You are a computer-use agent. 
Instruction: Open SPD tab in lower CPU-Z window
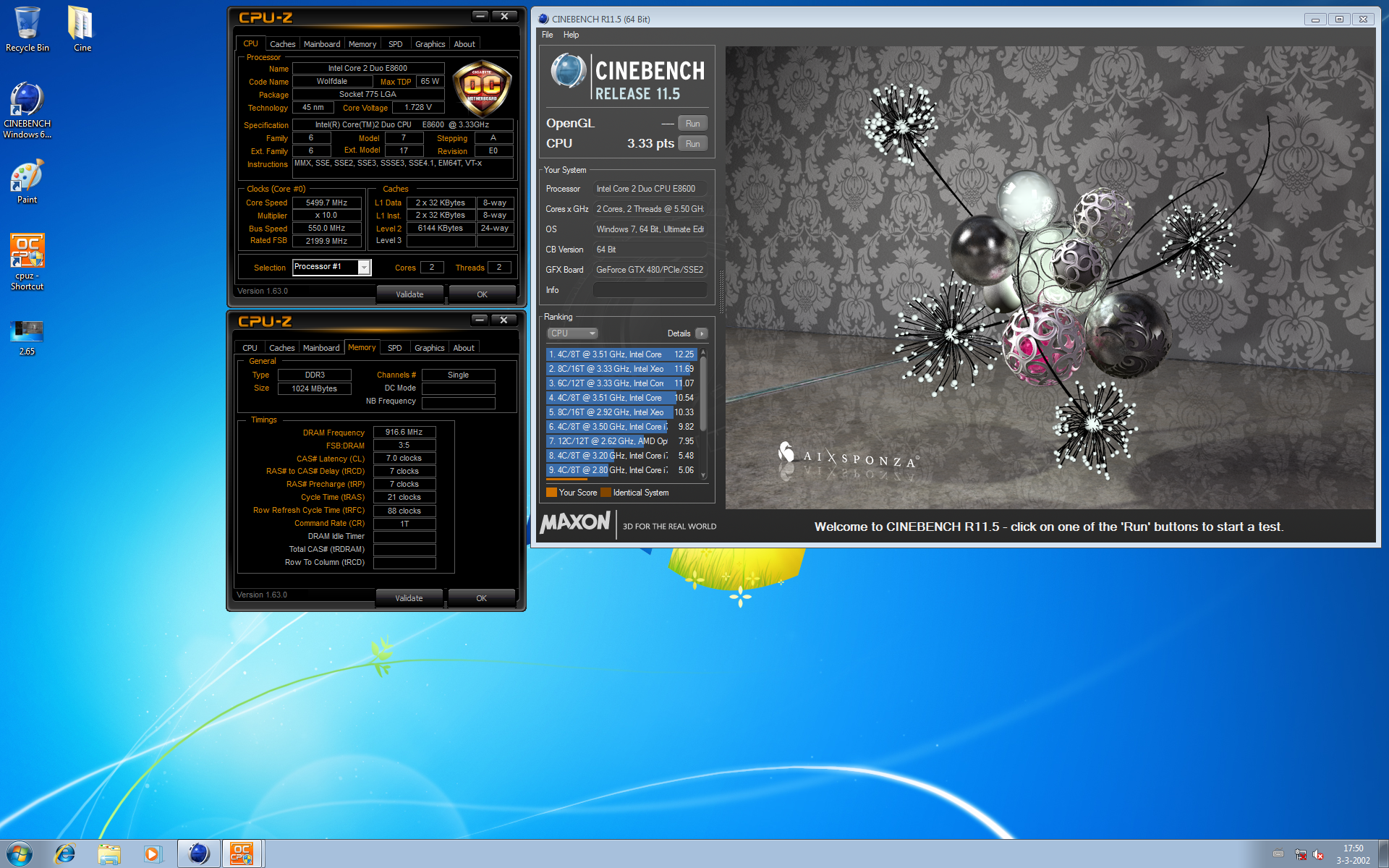pyautogui.click(x=395, y=348)
